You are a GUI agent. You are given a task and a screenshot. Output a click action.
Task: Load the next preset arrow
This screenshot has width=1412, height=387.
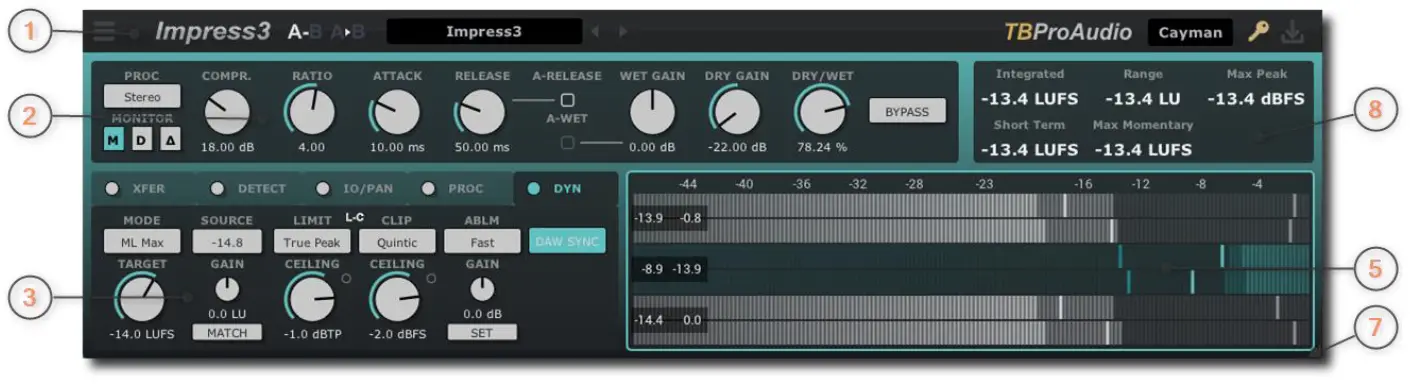coord(623,32)
